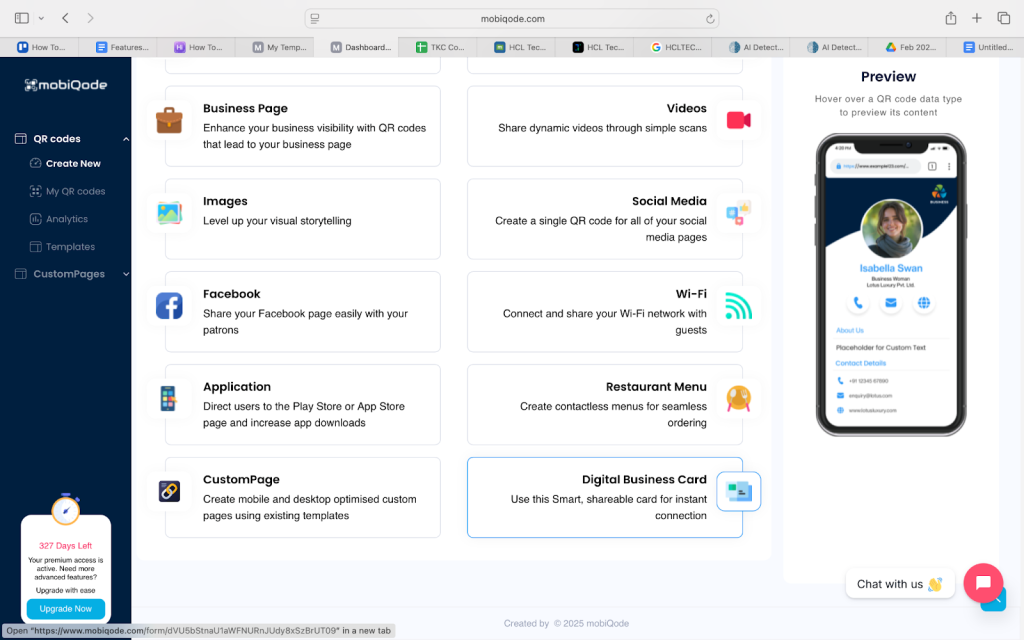Expand the CustomPages sidebar section
Viewport: 1024px width, 640px height.
tap(125, 274)
